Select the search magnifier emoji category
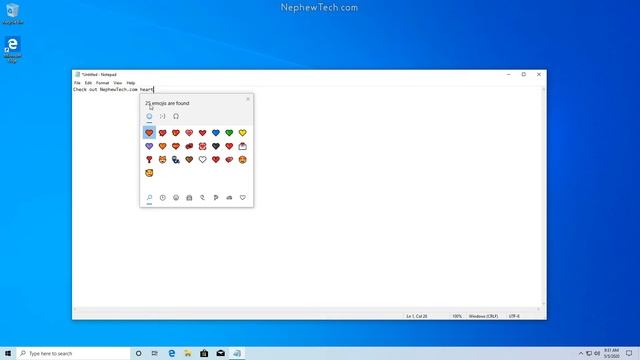Screen dimensions: 640x360 tap(149, 198)
